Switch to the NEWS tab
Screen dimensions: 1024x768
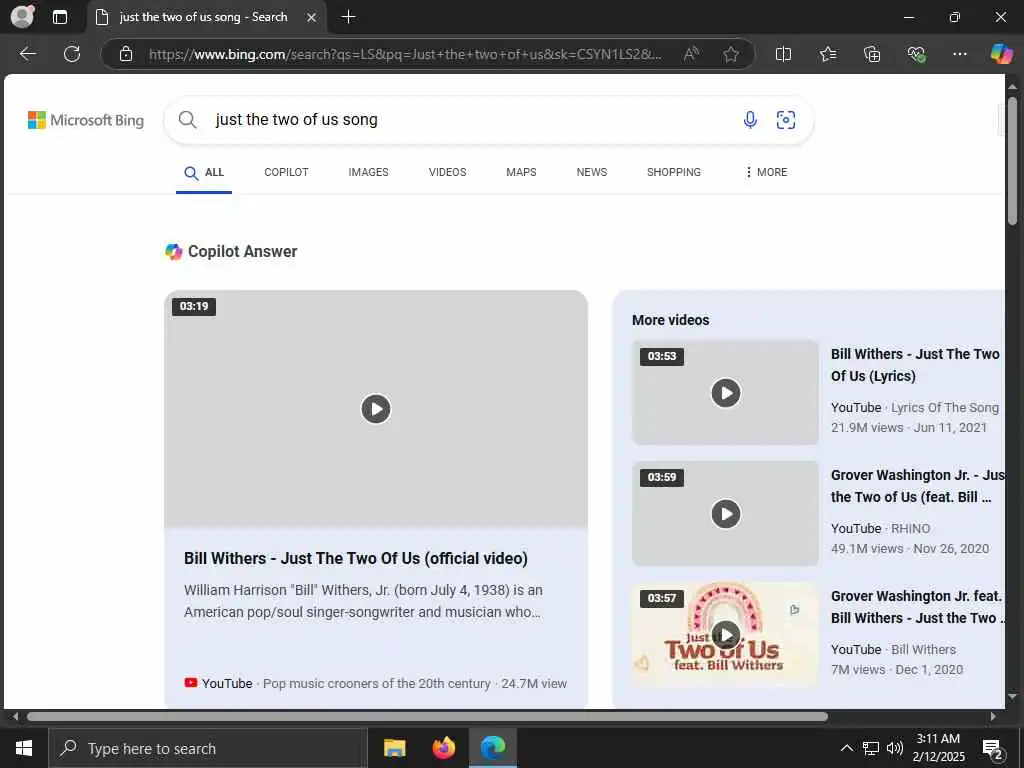(x=592, y=172)
